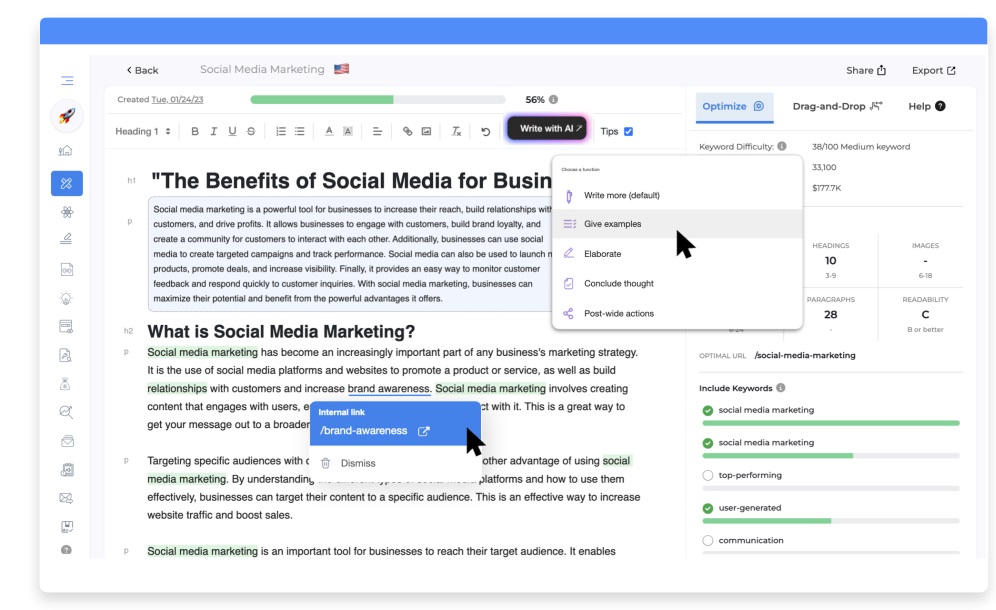Toggle the communication keyword circle
This screenshot has width=996, height=610.
coord(708,540)
